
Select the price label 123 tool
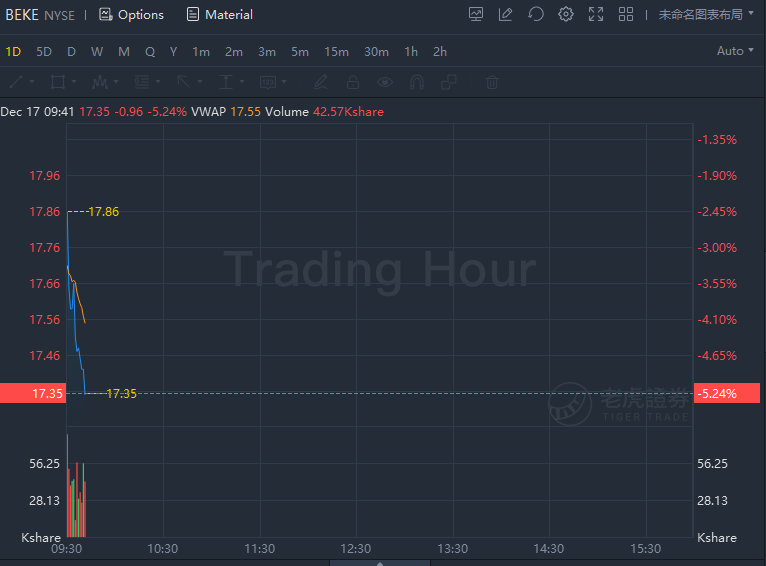[x=268, y=82]
